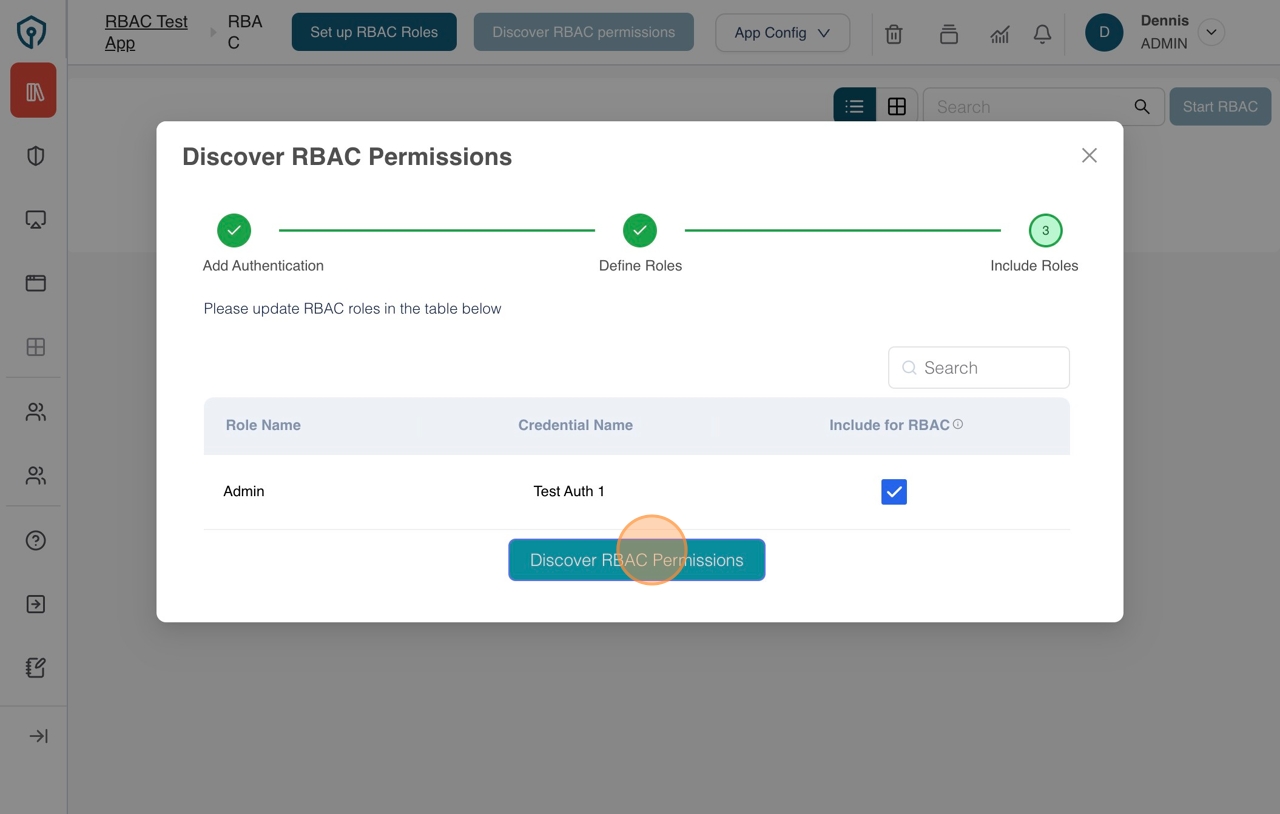The width and height of the screenshot is (1280, 814).
Task: Select the screen-share icon in the sidebar
Action: click(x=33, y=219)
